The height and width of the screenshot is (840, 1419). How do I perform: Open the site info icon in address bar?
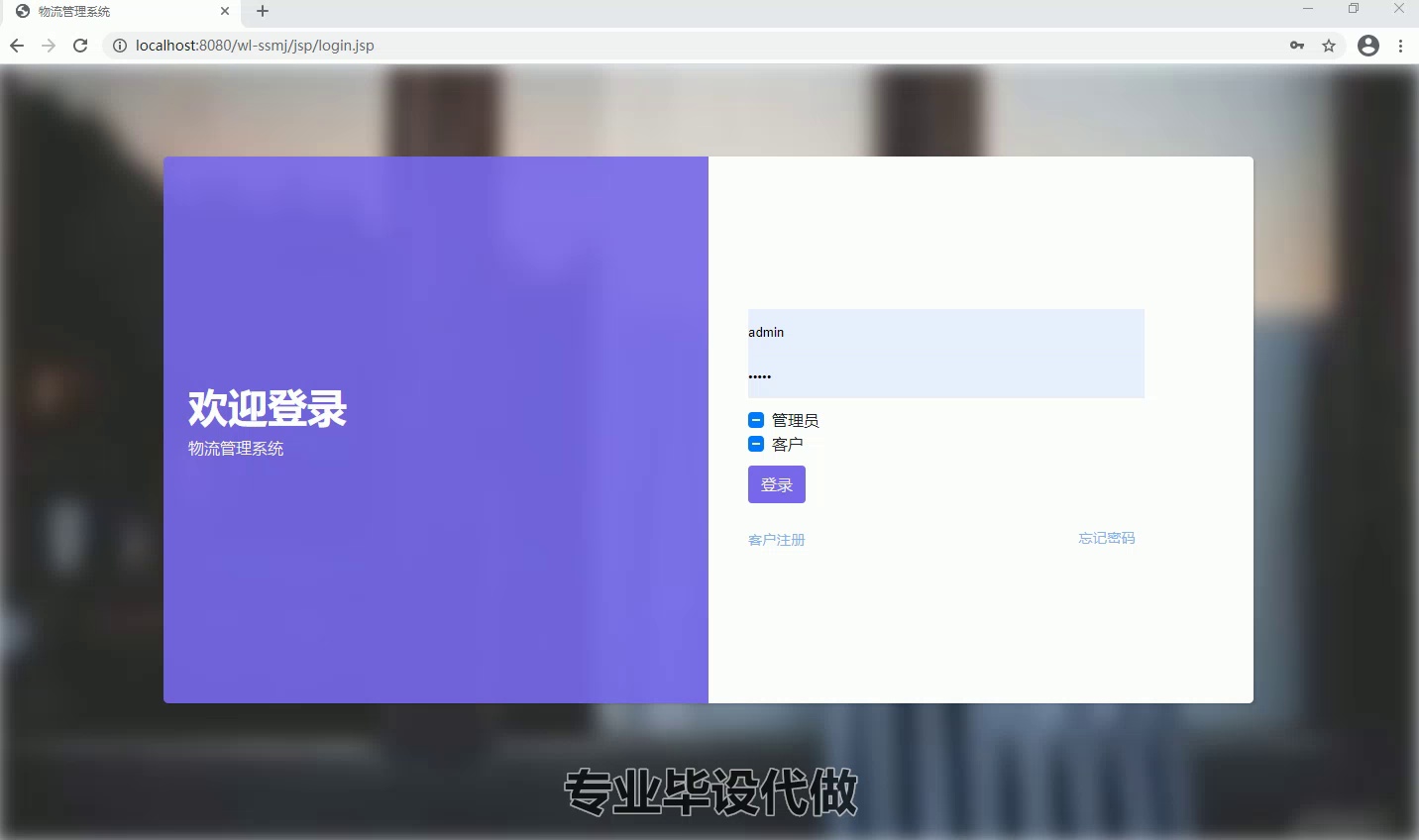tap(119, 46)
